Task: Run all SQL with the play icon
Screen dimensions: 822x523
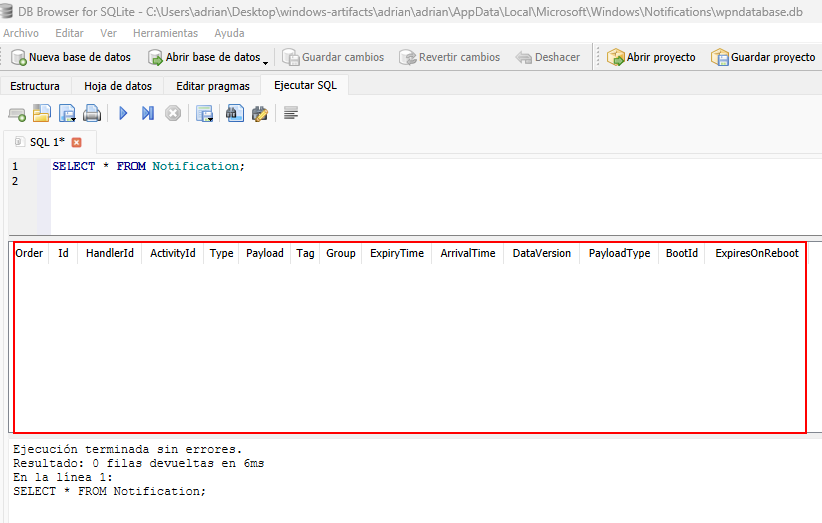Action: click(123, 114)
